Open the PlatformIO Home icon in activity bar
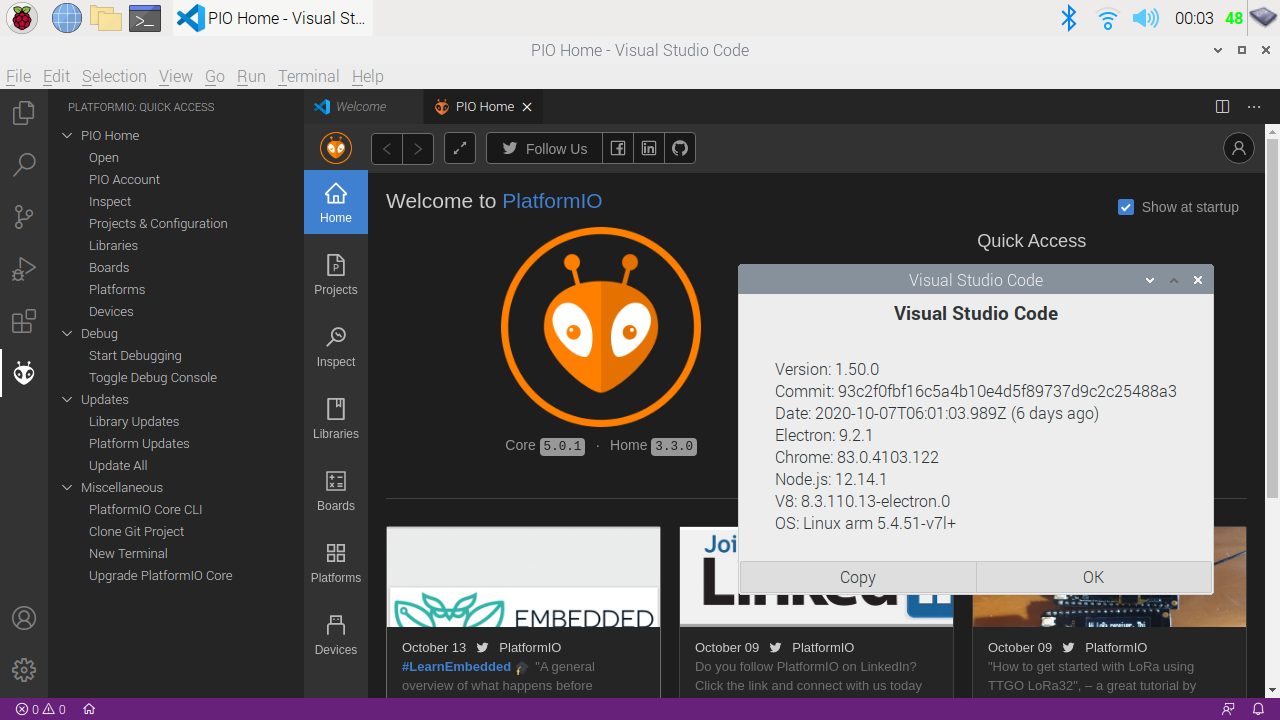This screenshot has height=720, width=1280. (23, 372)
